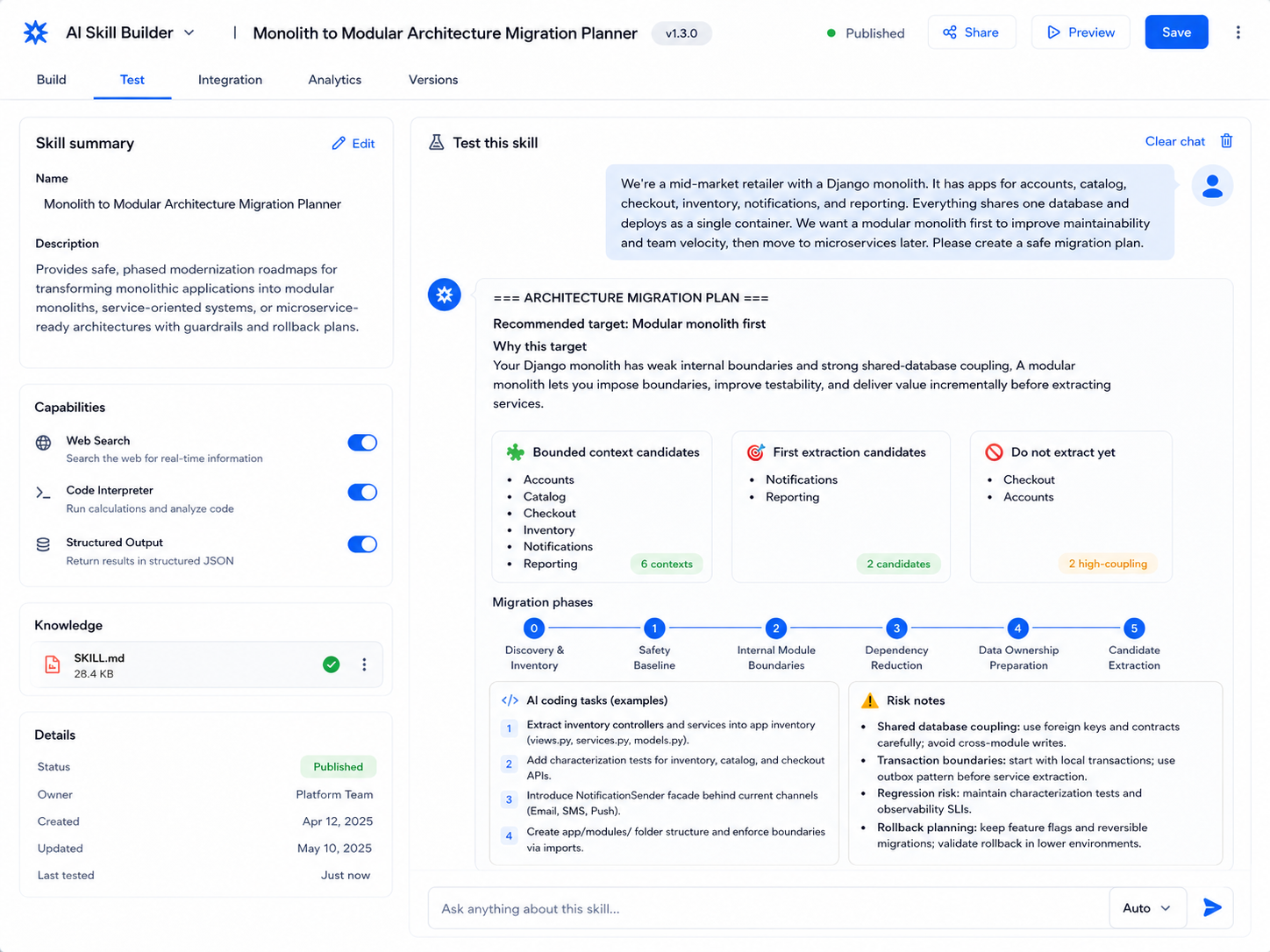The height and width of the screenshot is (952, 1270).
Task: Select migration phase 0 Discovery & Inventory marker
Action: pos(534,628)
